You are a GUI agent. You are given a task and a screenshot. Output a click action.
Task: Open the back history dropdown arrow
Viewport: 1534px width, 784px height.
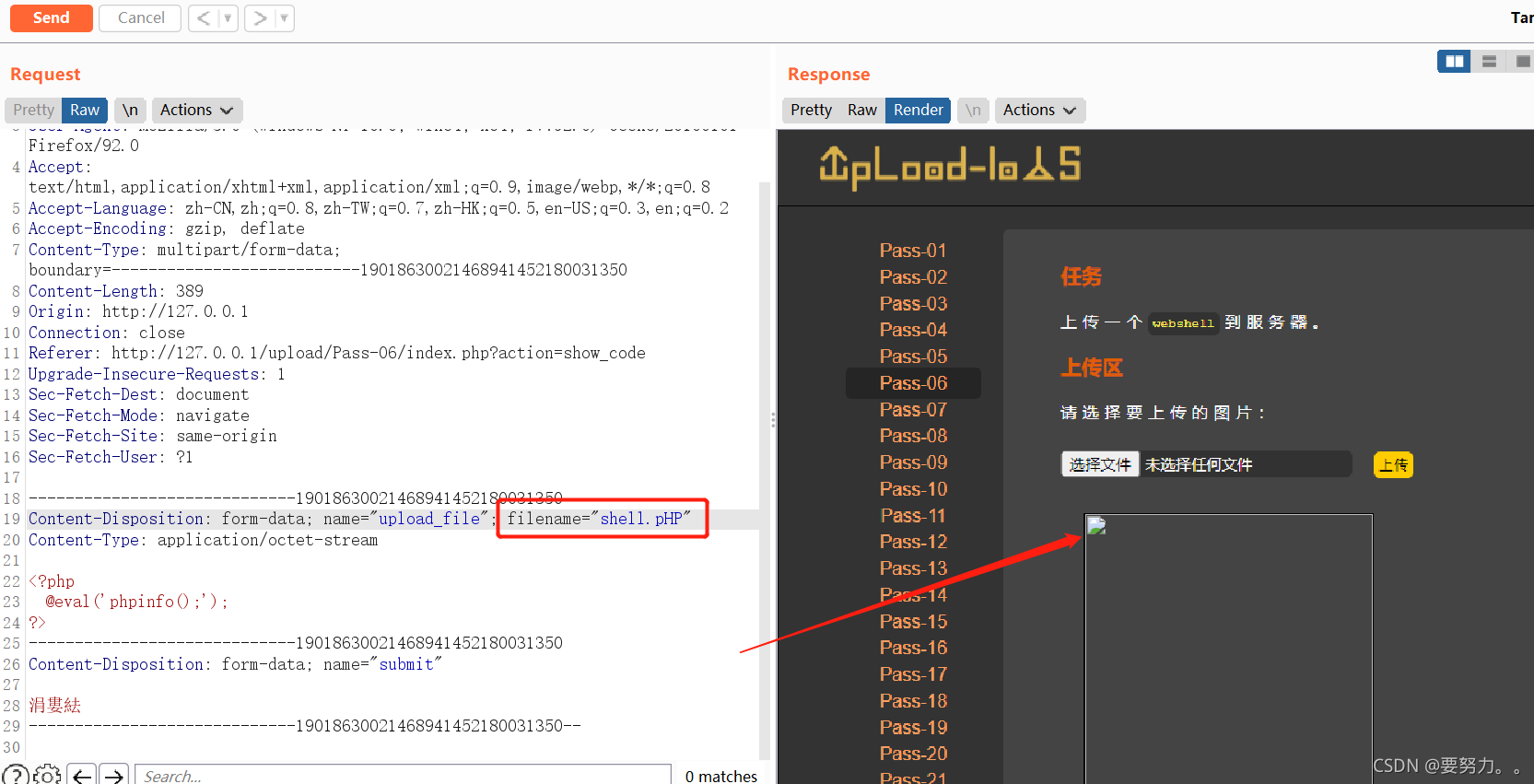[x=228, y=18]
